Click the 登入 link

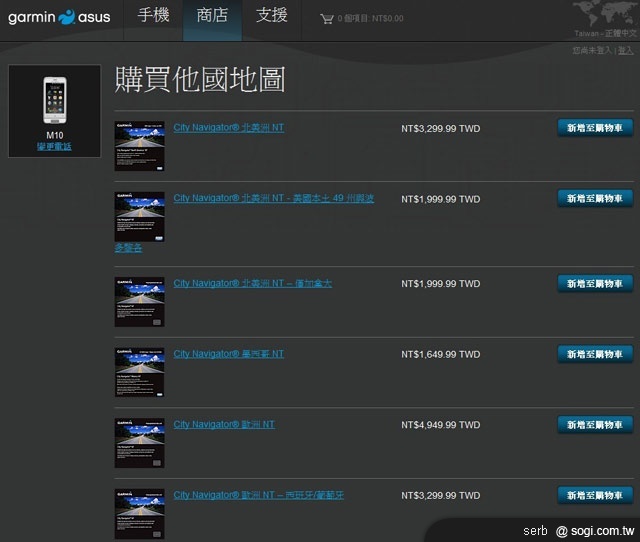point(625,50)
